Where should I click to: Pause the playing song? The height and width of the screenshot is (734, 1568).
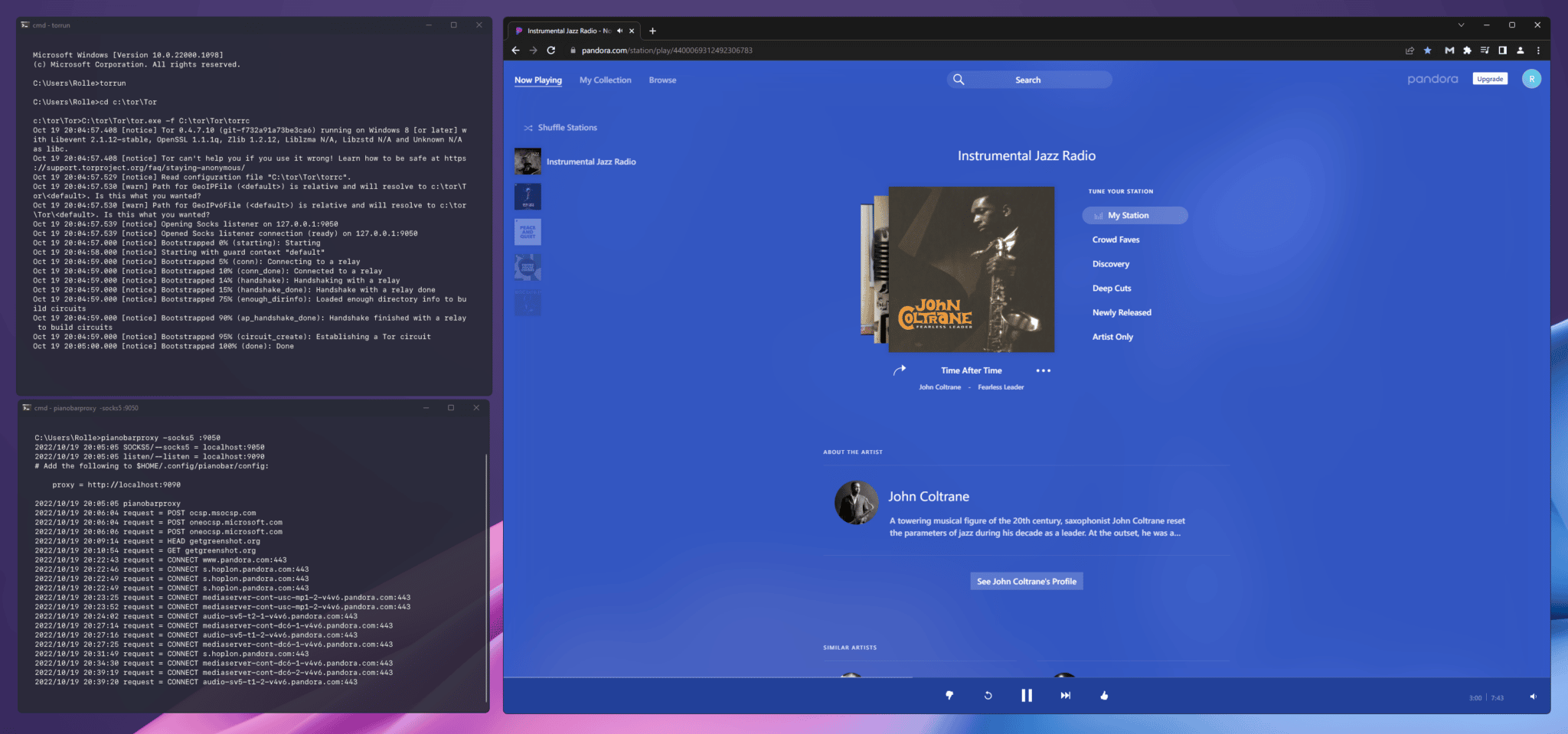(x=1027, y=695)
